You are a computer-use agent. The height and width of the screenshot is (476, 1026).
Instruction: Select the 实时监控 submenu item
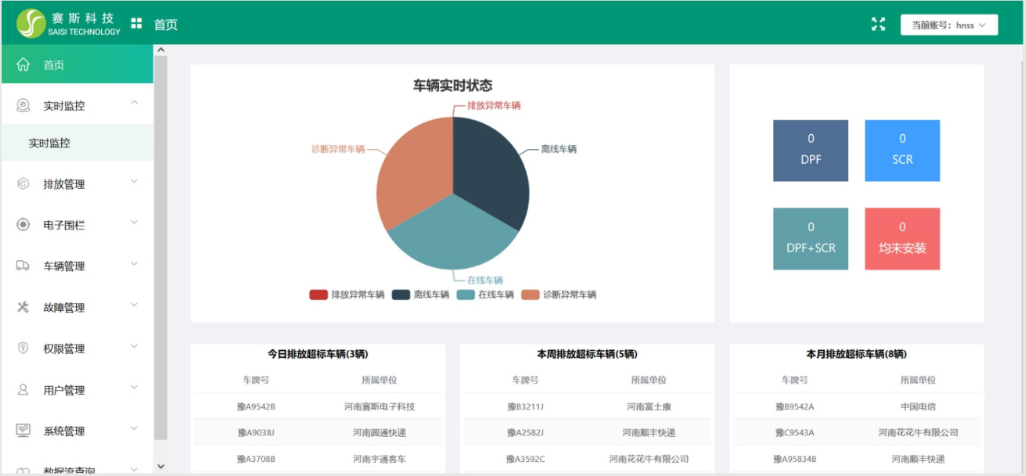pyautogui.click(x=50, y=143)
